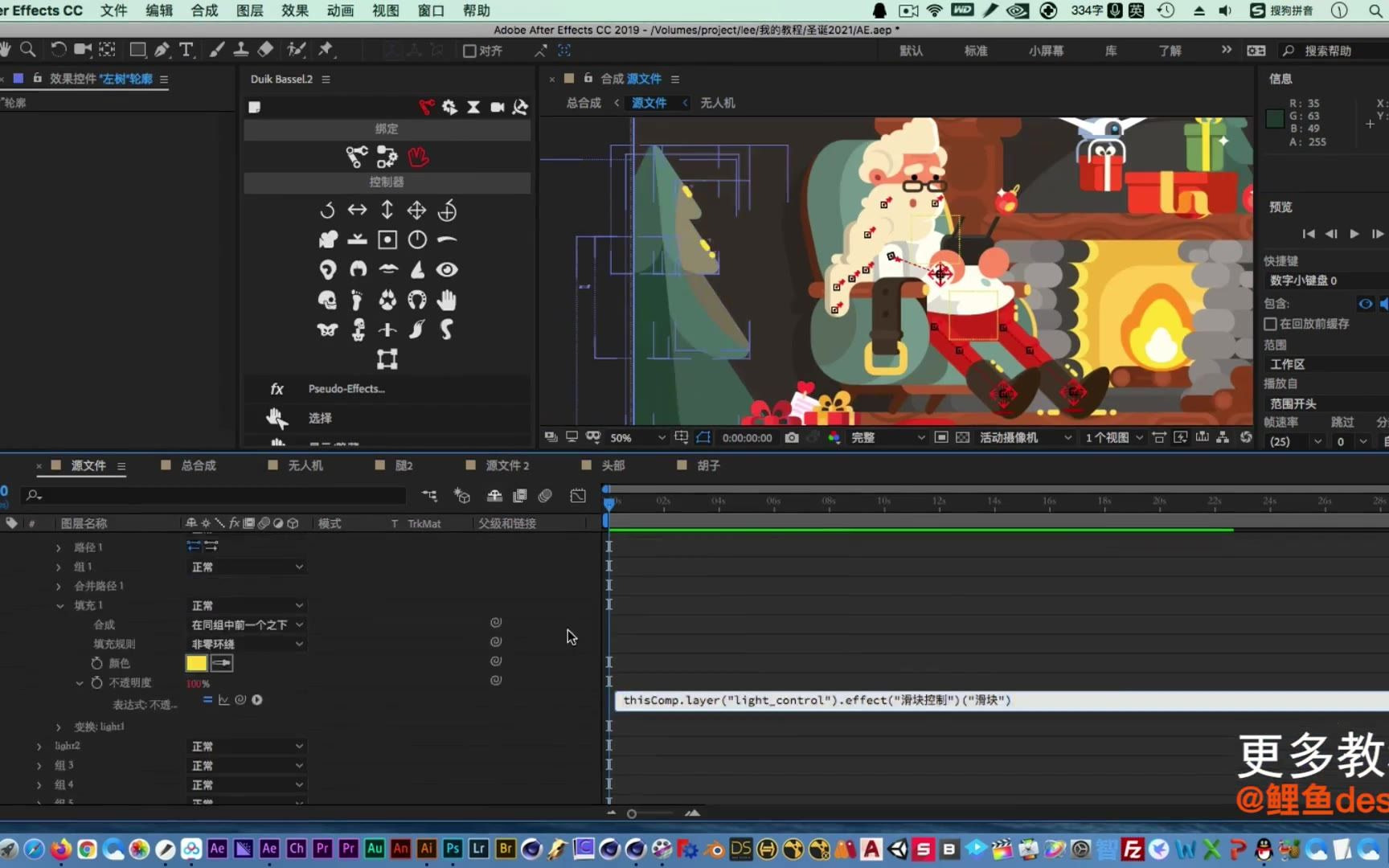The width and height of the screenshot is (1389, 868).
Task: Select the Type text tool
Action: (x=186, y=50)
